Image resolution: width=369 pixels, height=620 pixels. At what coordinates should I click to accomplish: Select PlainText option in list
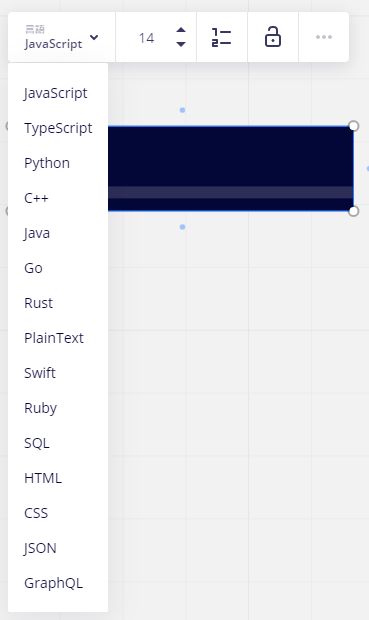coord(58,338)
